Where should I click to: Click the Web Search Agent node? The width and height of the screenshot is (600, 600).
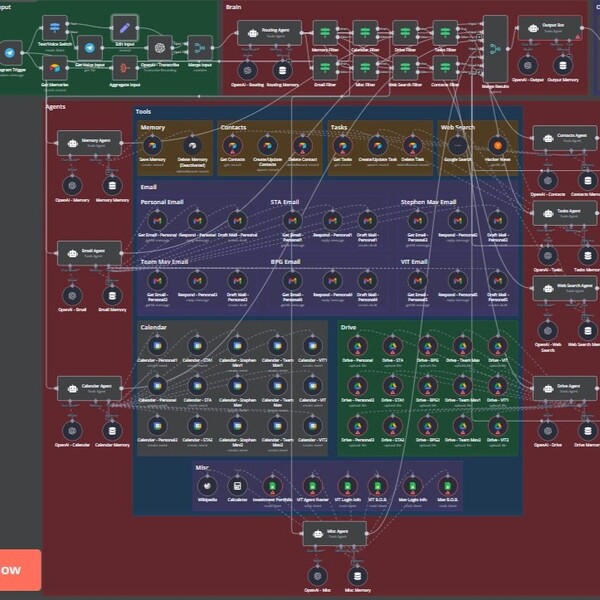tap(565, 288)
